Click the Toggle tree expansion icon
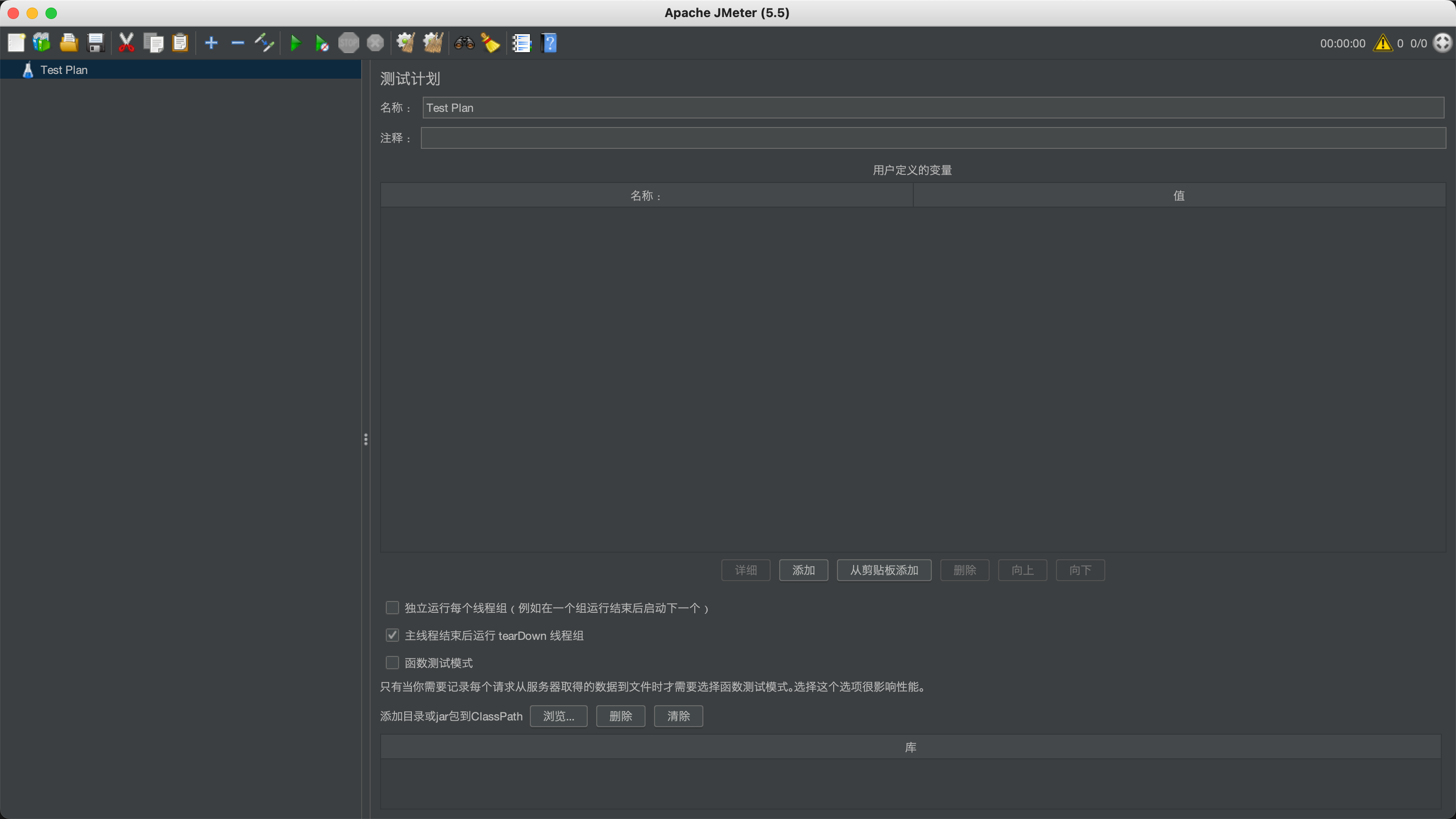Screen dimensions: 1456x819 264,43
